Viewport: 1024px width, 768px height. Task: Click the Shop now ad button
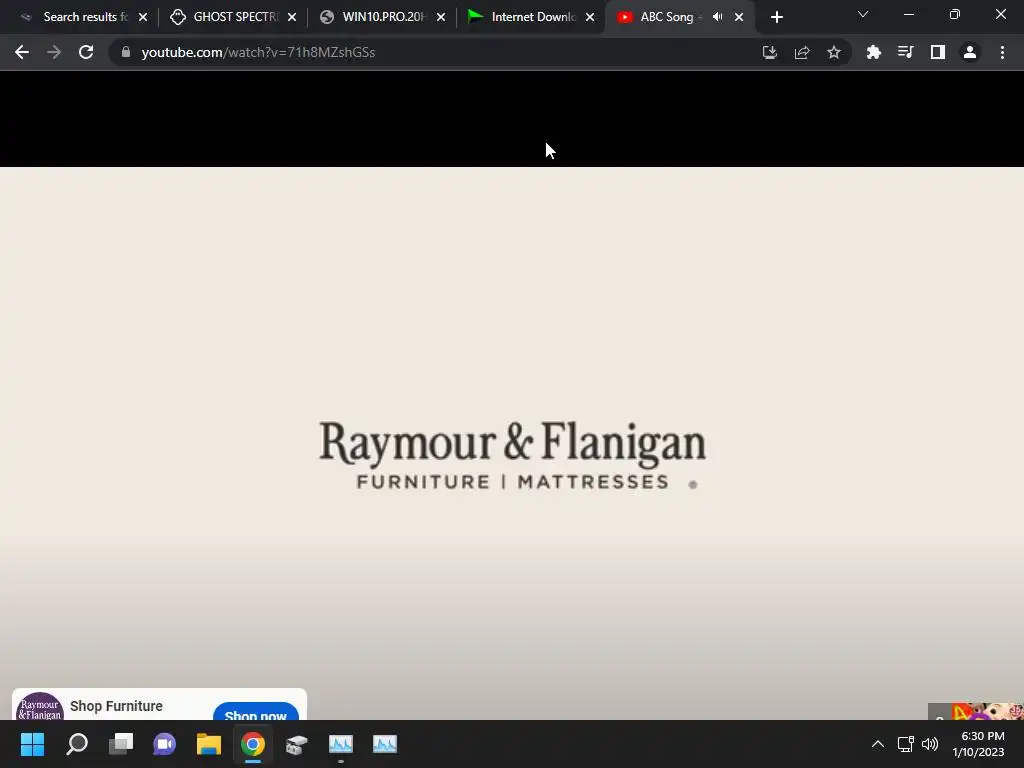255,714
